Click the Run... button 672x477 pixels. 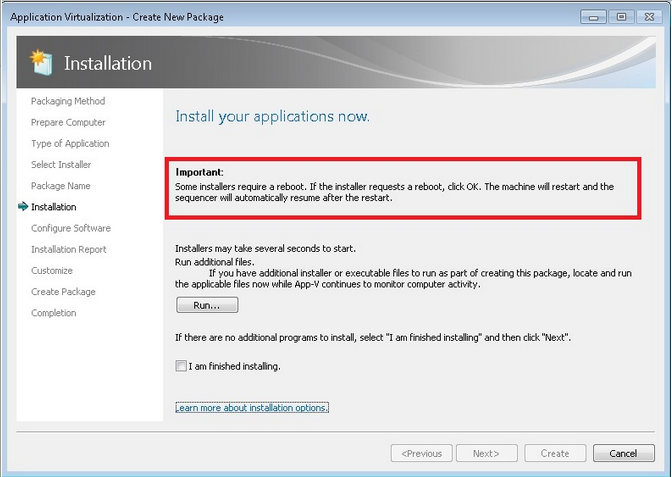point(207,305)
